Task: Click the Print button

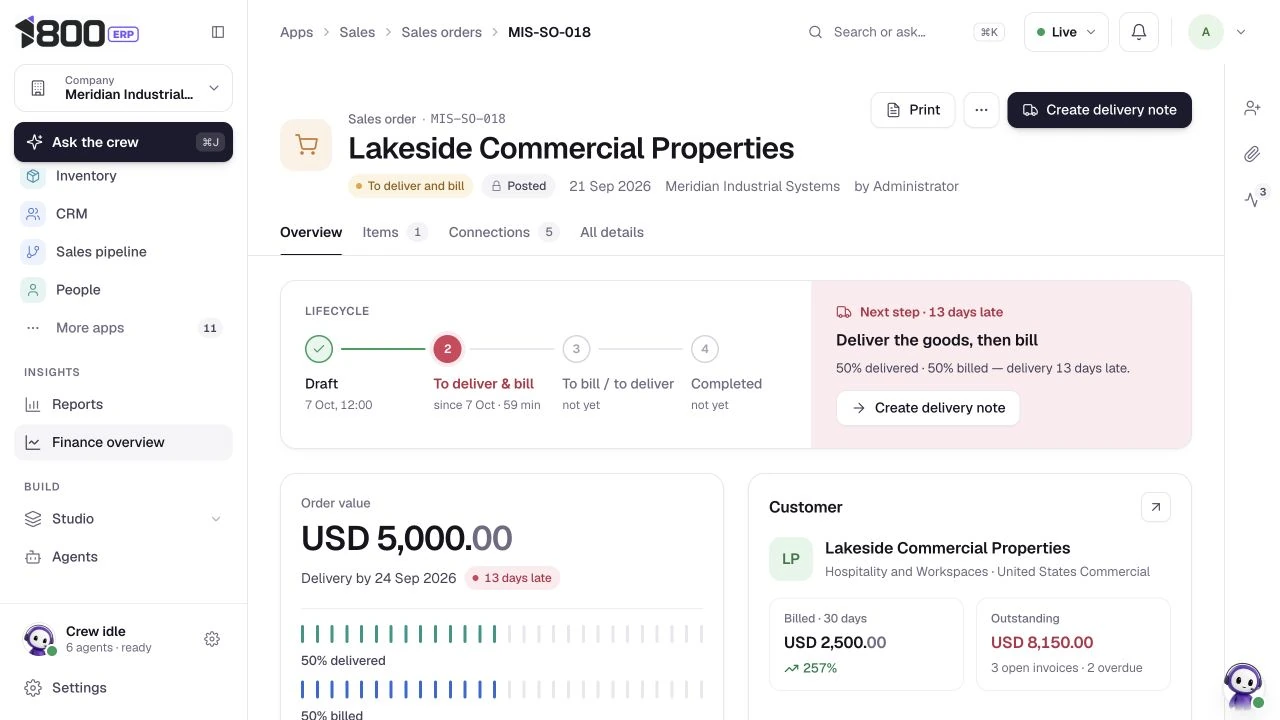Action: click(x=913, y=110)
